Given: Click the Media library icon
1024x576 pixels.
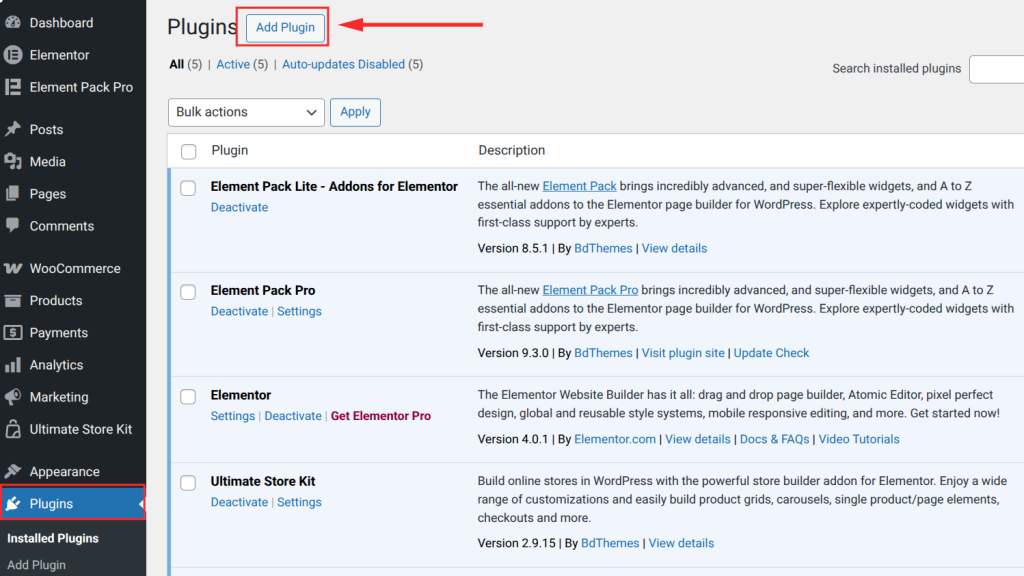Looking at the screenshot, I should tap(15, 161).
